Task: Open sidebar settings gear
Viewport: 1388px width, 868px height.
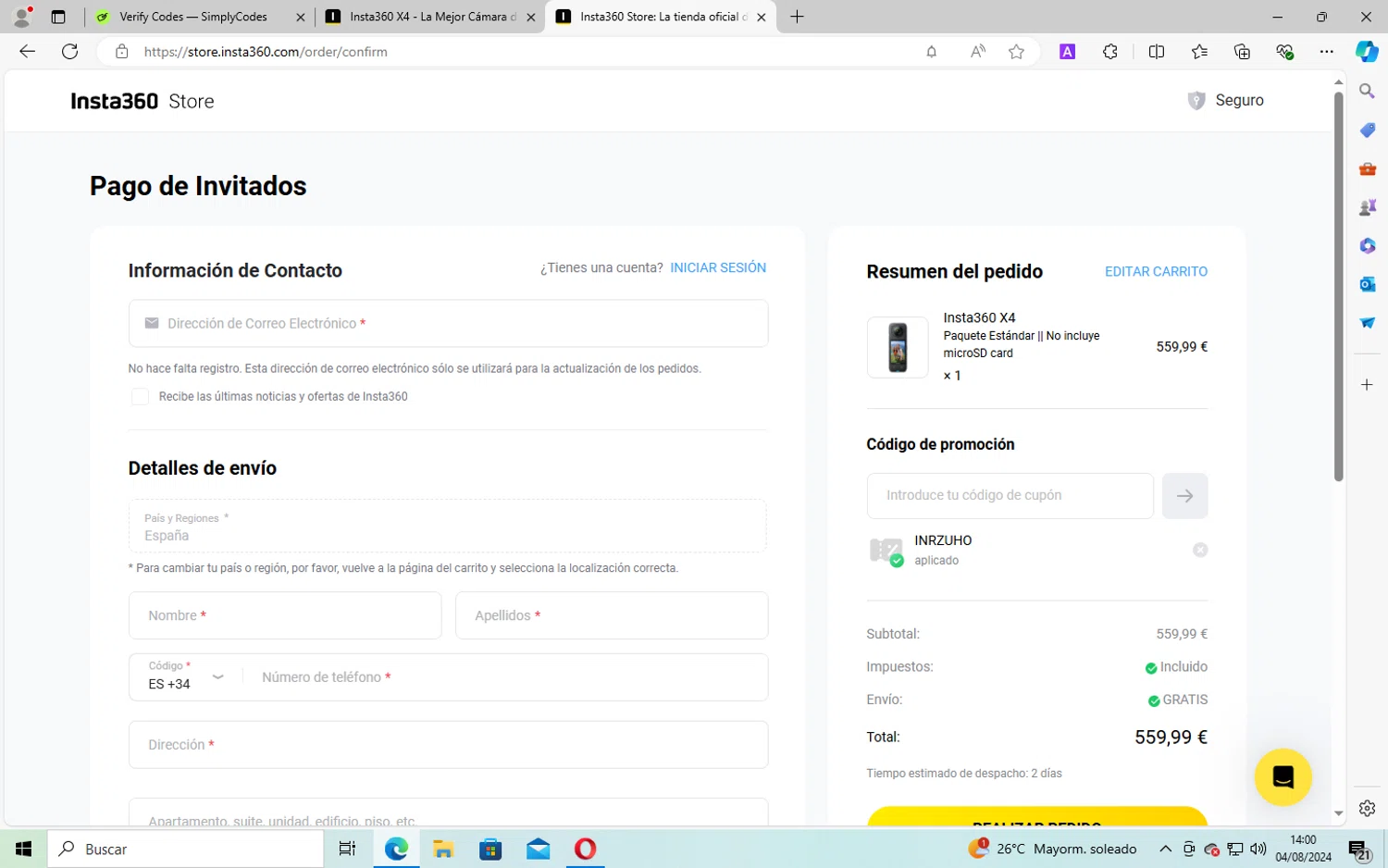Action: [1367, 808]
